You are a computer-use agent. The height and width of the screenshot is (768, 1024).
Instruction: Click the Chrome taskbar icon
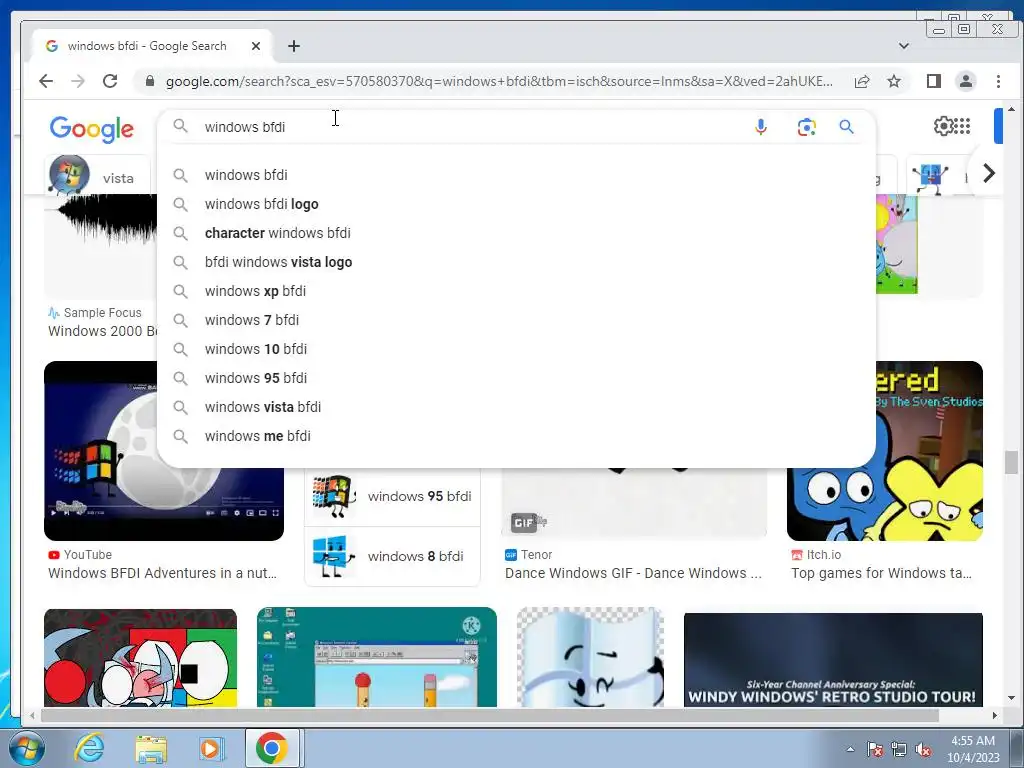272,748
